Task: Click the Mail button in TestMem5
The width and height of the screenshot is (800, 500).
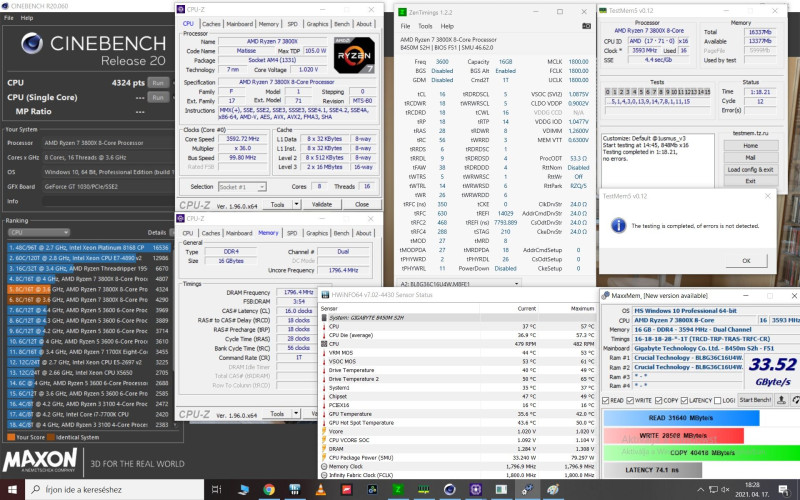Action: coord(751,158)
